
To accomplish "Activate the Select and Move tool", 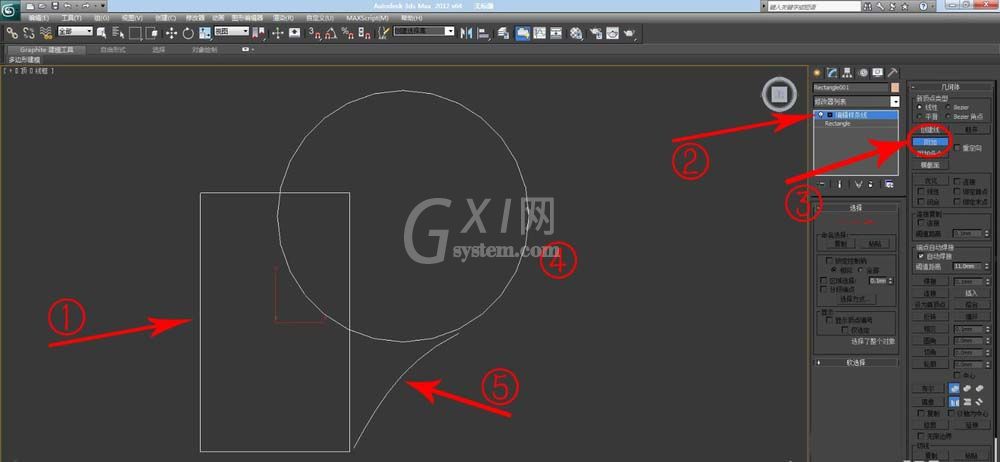I will pyautogui.click(x=172, y=33).
